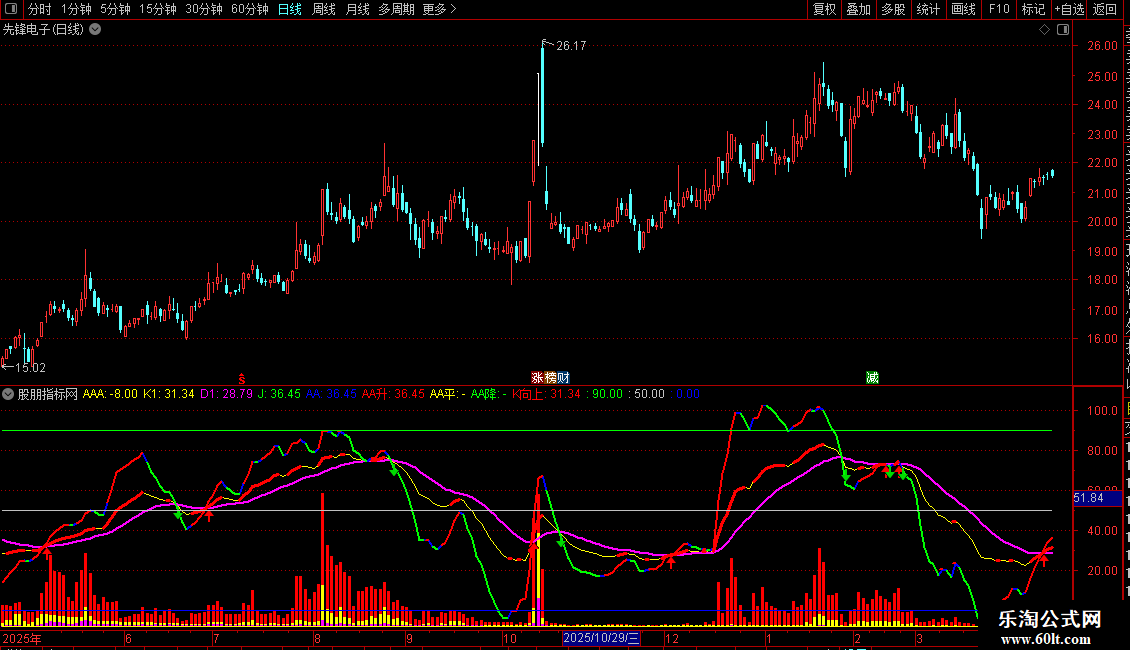Image resolution: width=1130 pixels, height=650 pixels.
Task: Click the red S signal marker
Action: tap(242, 378)
